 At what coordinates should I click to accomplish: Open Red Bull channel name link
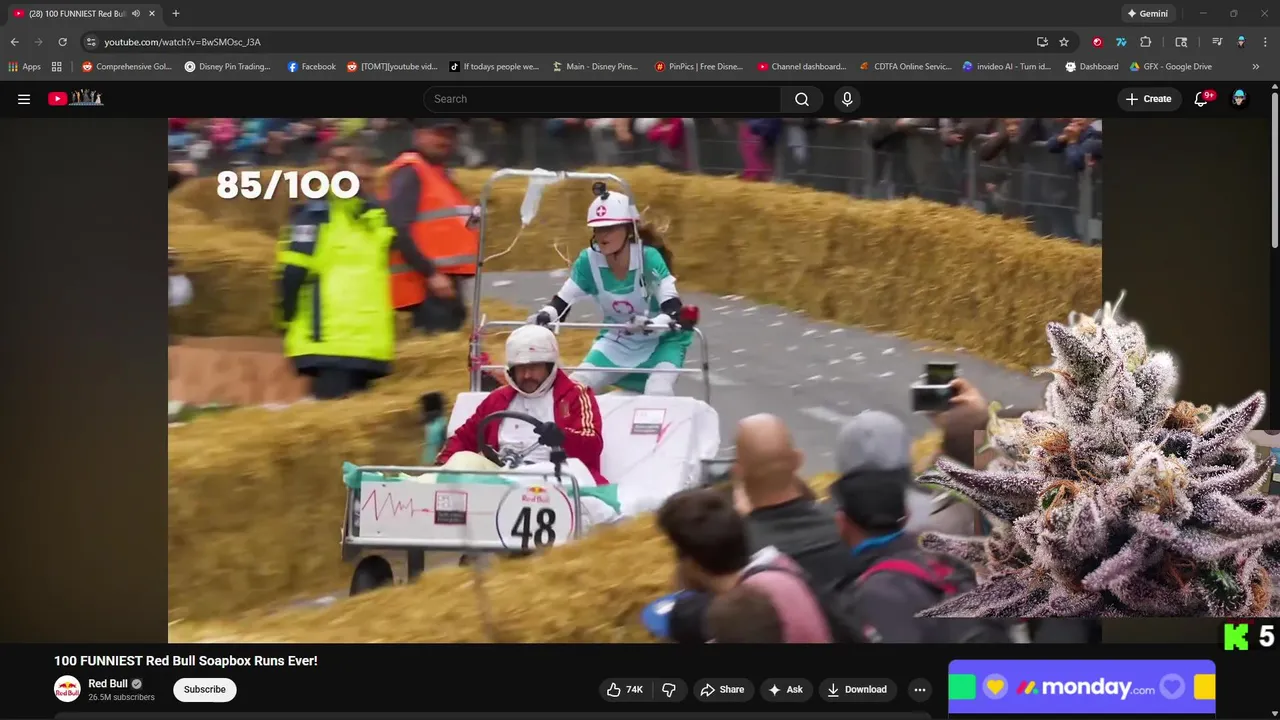coord(108,684)
